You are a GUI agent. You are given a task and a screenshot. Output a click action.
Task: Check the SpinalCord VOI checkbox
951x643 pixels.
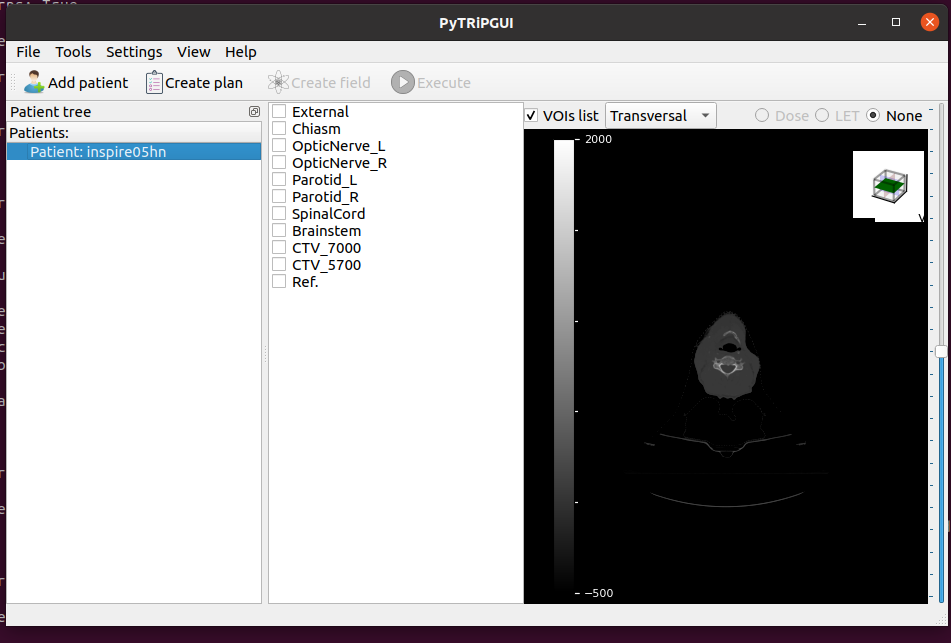tap(279, 213)
